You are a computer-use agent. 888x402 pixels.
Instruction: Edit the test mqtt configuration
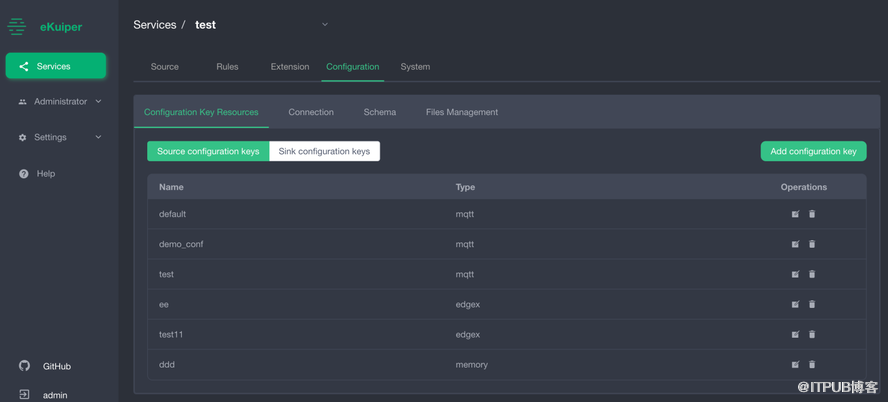click(x=795, y=274)
